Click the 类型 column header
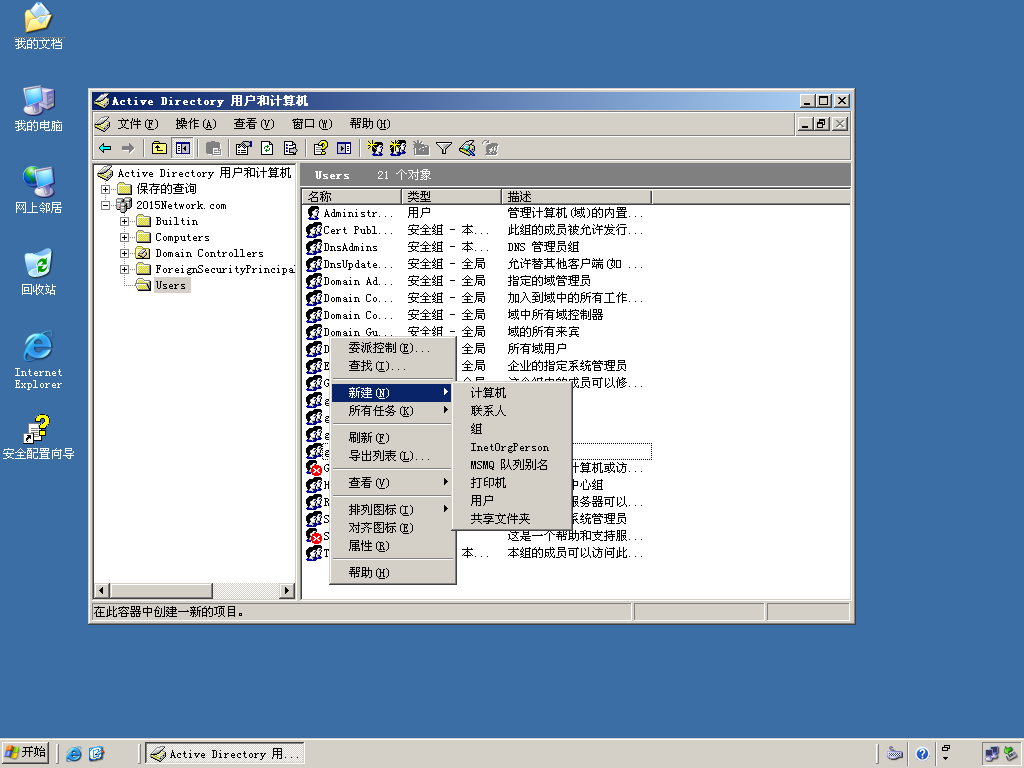 pos(451,197)
